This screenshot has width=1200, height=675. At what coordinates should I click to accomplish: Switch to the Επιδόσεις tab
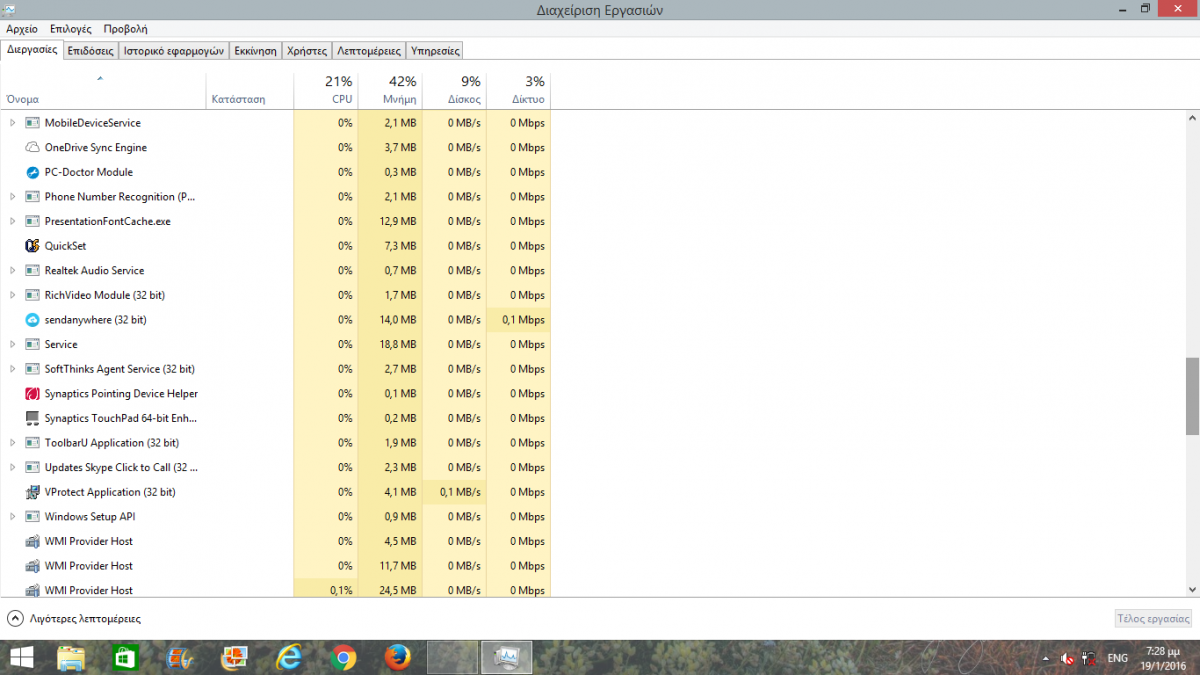(x=91, y=50)
